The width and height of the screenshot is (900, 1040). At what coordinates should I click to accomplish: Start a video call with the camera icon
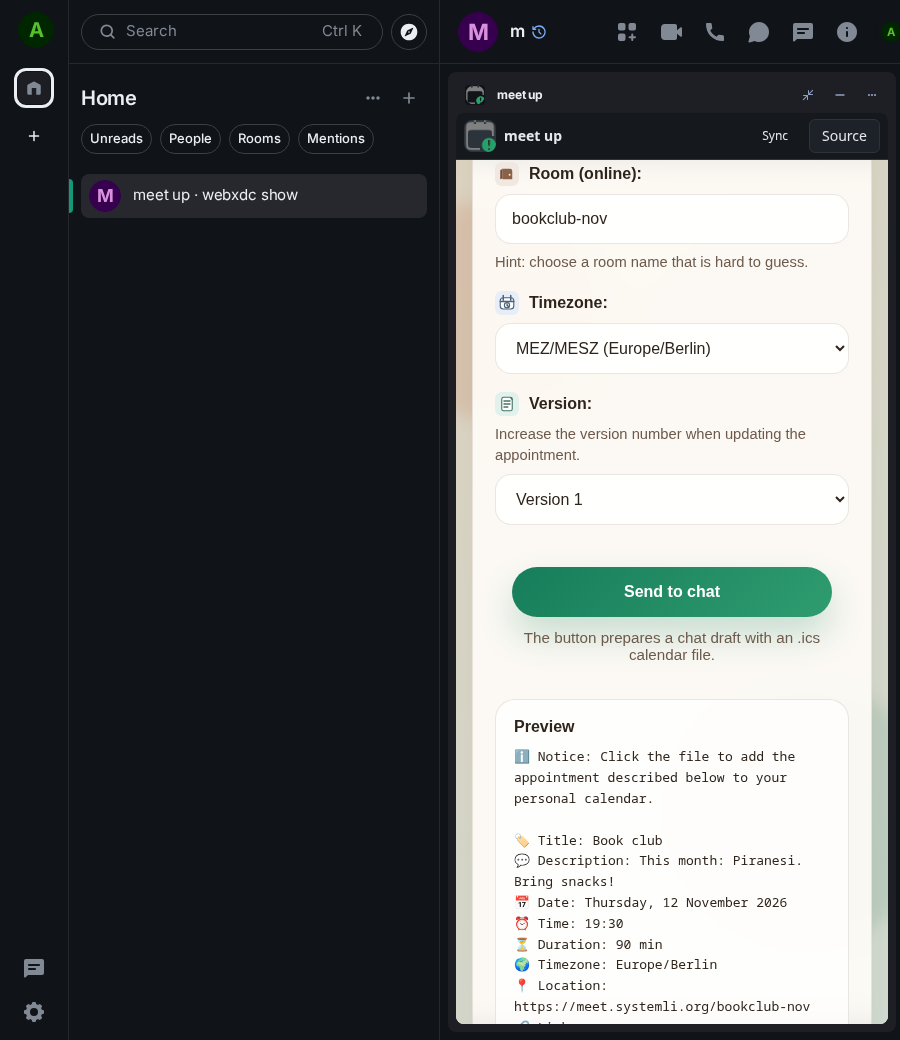pos(671,32)
